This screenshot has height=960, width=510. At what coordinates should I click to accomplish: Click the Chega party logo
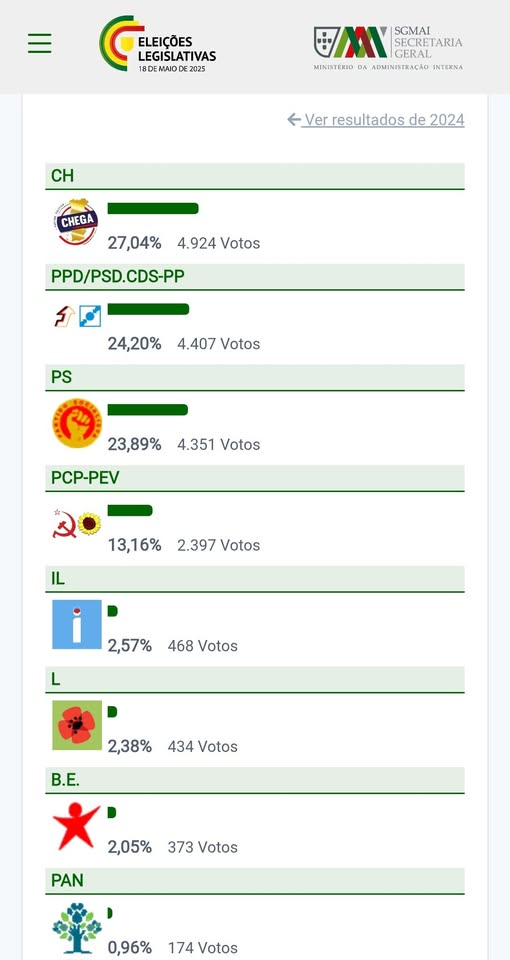76,222
